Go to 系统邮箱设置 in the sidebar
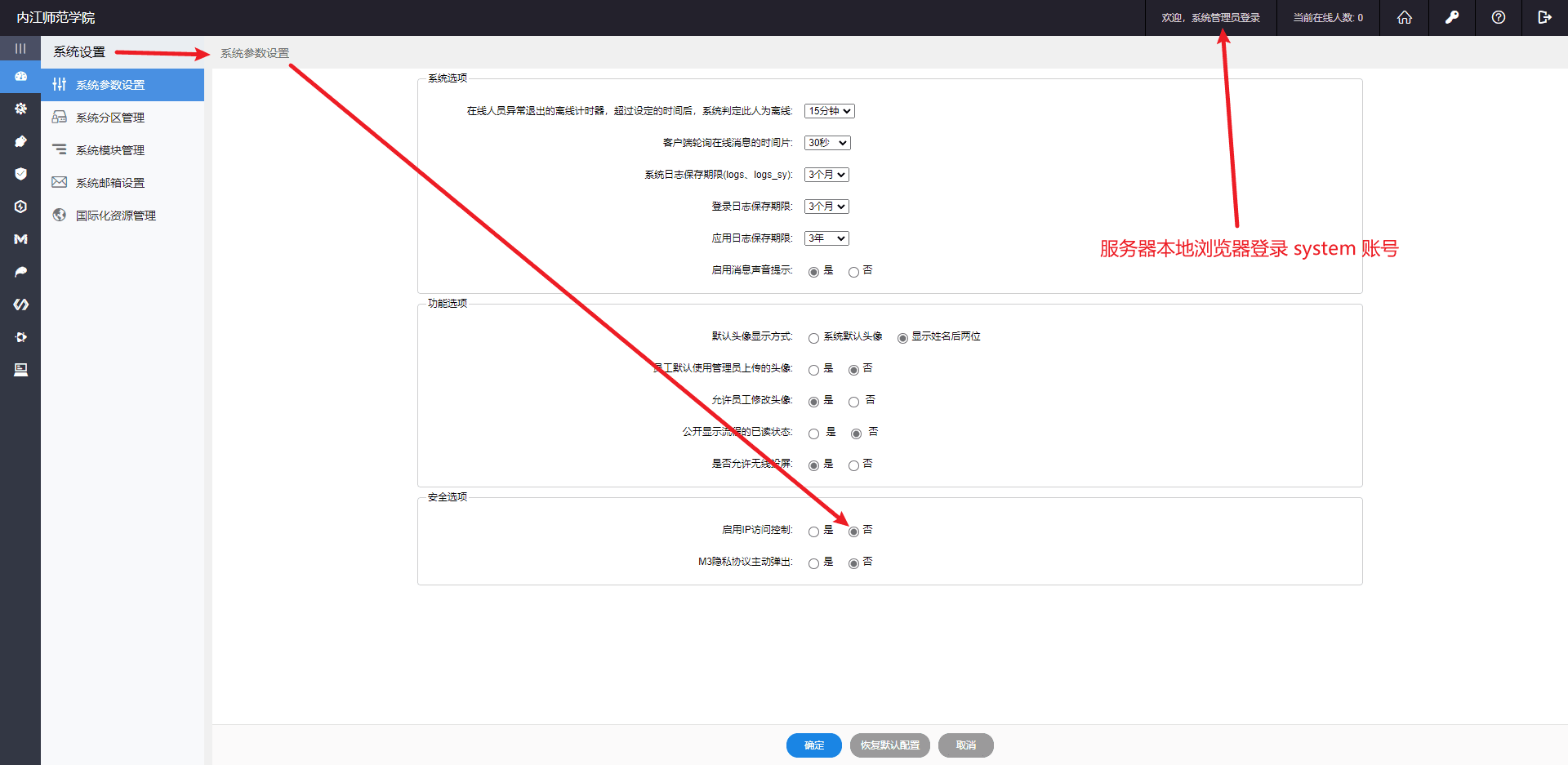The width and height of the screenshot is (1568, 765). pyautogui.click(x=110, y=183)
